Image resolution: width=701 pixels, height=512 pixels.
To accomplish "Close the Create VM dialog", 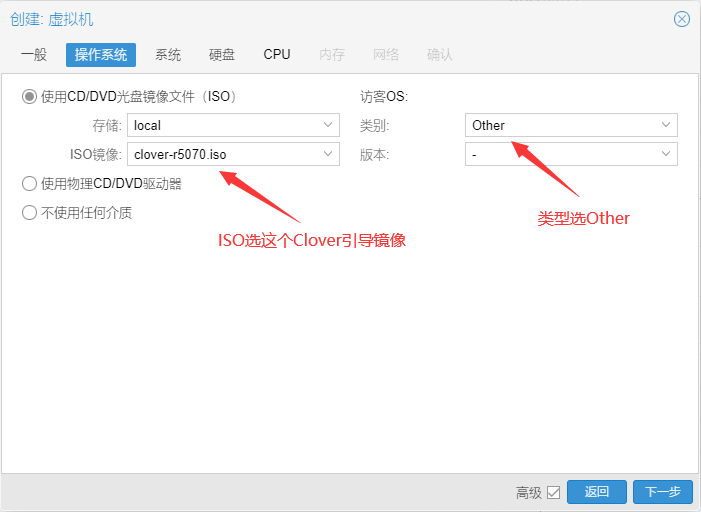I will coord(682,19).
